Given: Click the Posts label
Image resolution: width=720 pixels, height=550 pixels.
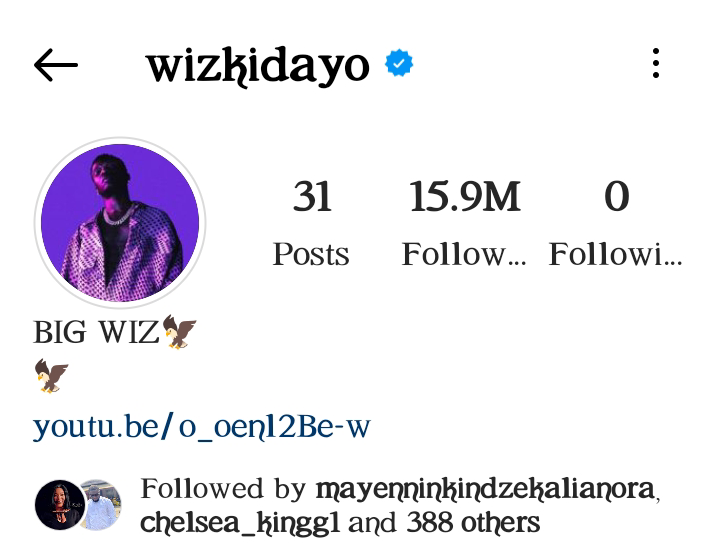Looking at the screenshot, I should (311, 254).
